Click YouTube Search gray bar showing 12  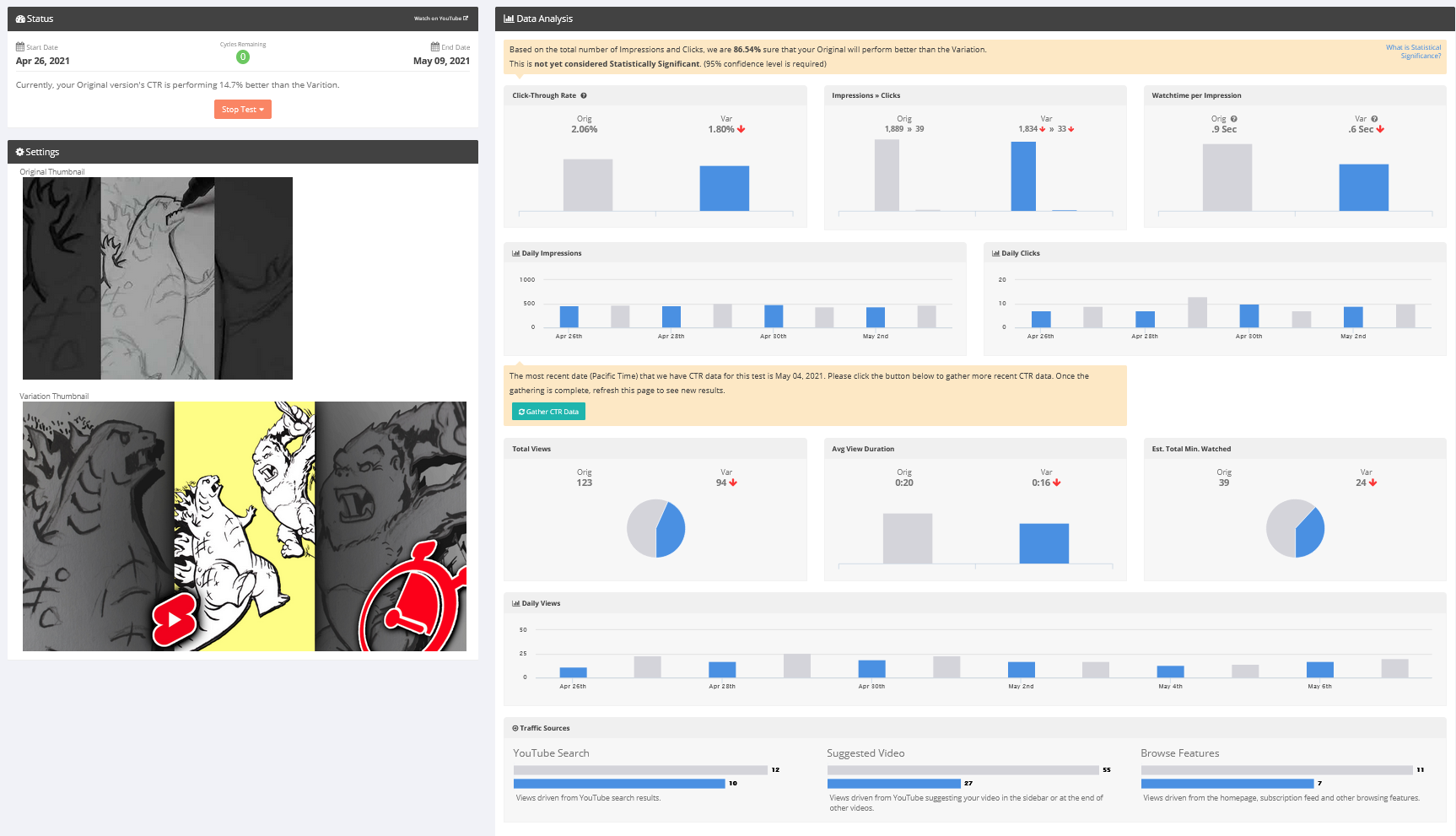point(640,770)
